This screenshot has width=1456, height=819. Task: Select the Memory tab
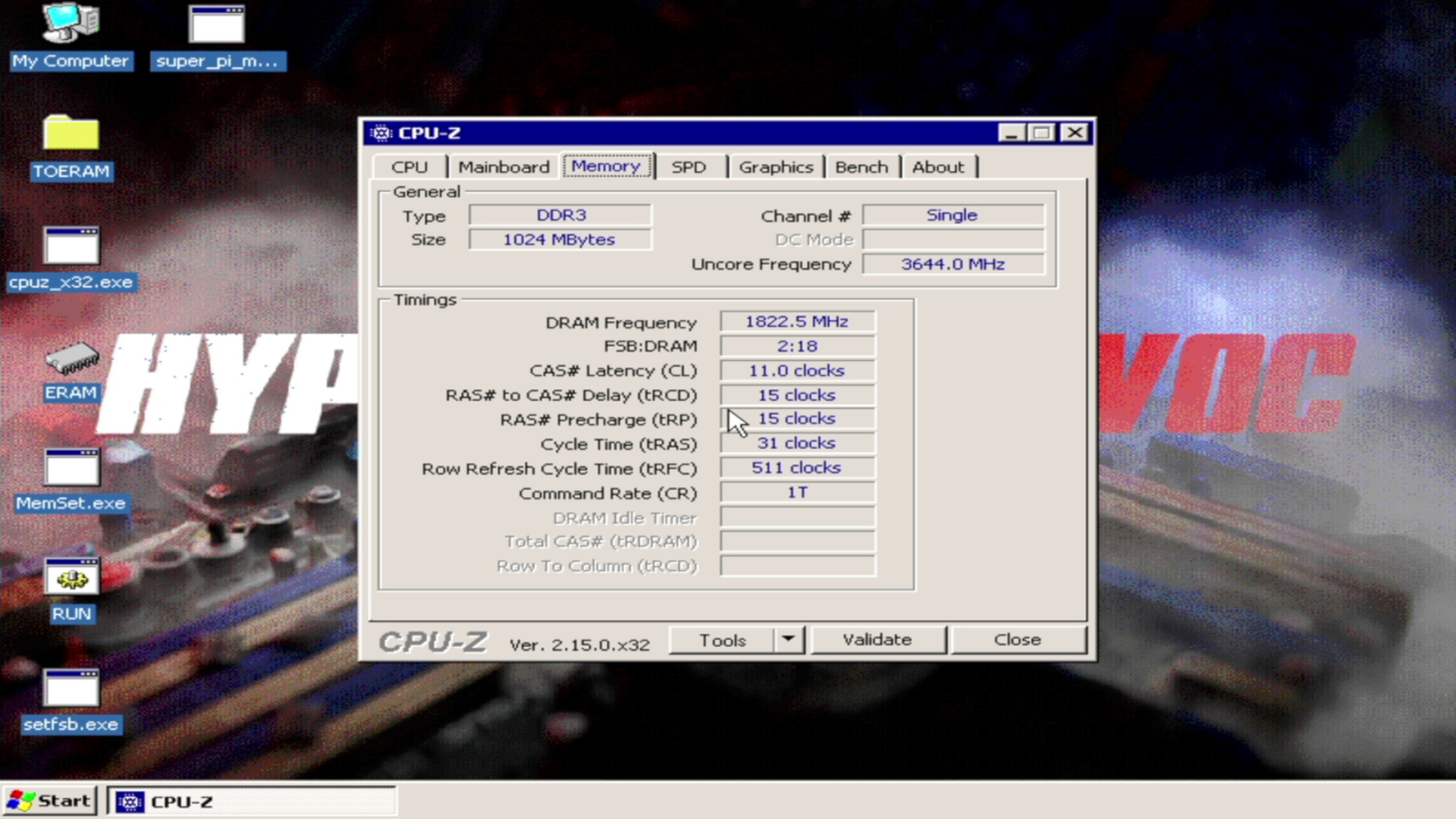[x=606, y=165]
